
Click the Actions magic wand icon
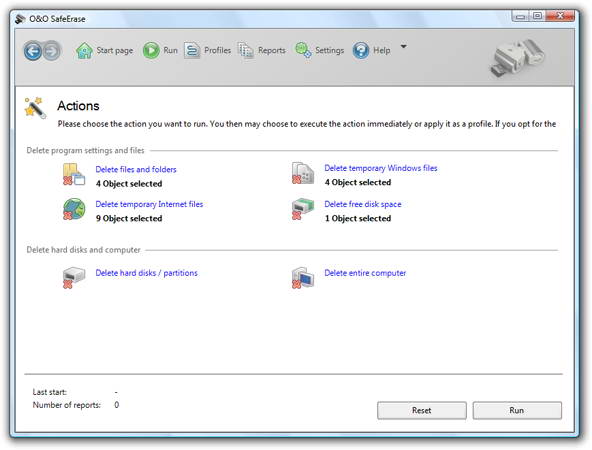35,108
